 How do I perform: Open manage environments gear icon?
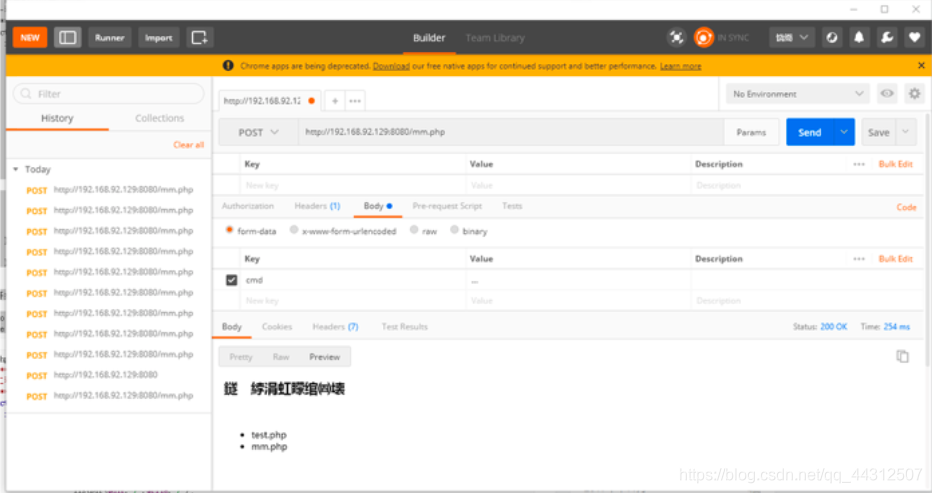click(x=915, y=93)
